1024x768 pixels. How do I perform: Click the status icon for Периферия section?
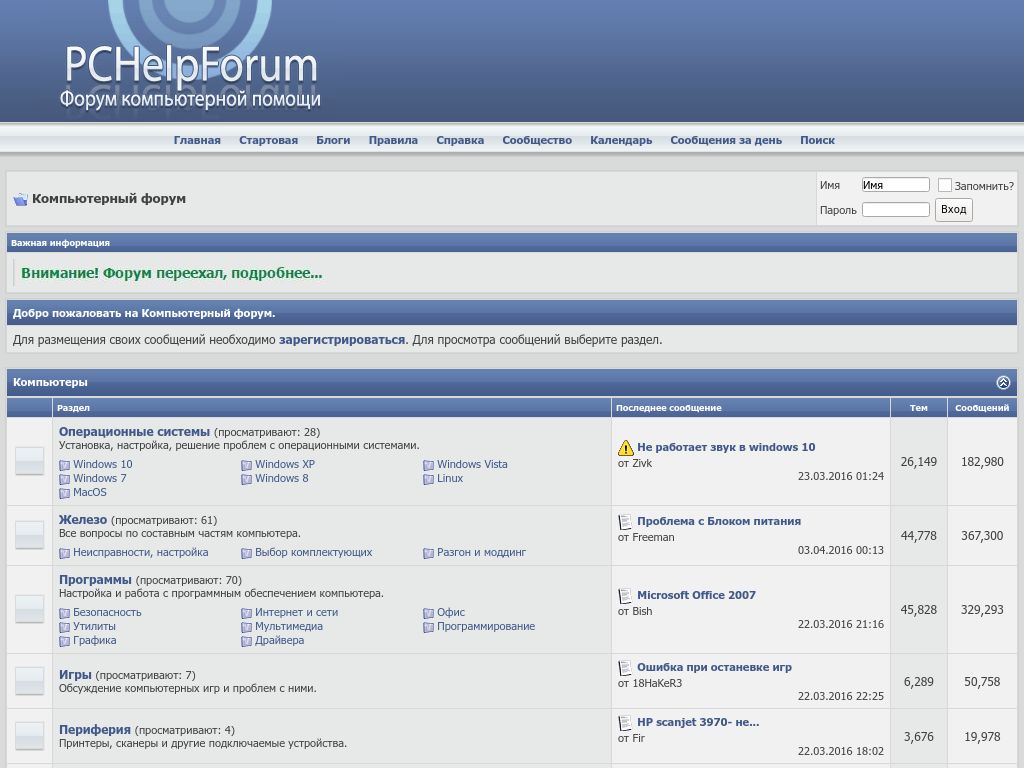coord(29,736)
